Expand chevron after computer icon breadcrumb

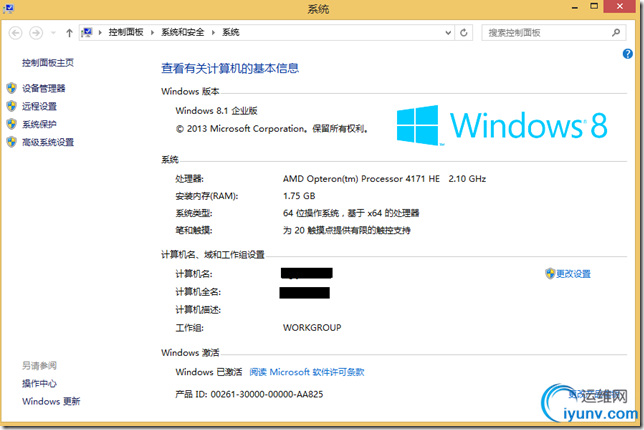(x=100, y=32)
